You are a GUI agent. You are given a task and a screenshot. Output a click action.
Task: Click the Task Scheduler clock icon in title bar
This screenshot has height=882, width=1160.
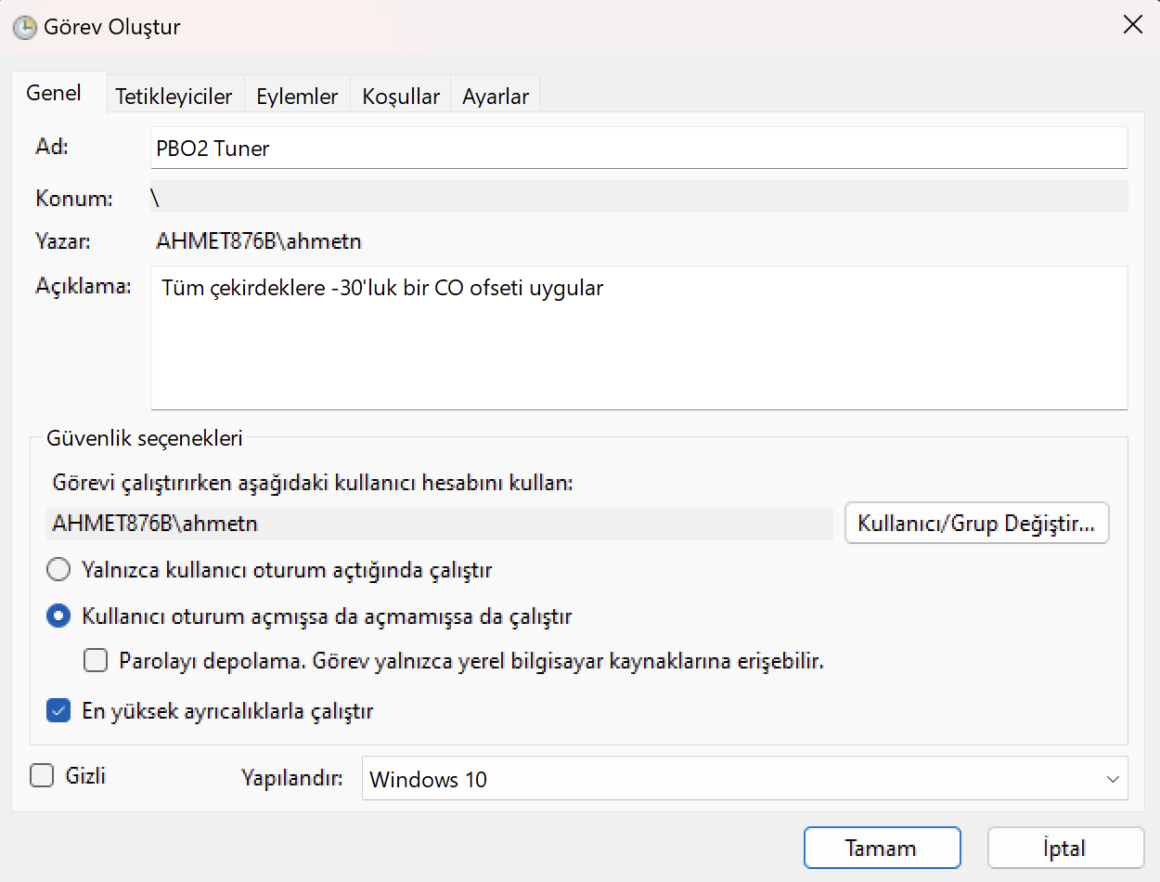pos(24,27)
